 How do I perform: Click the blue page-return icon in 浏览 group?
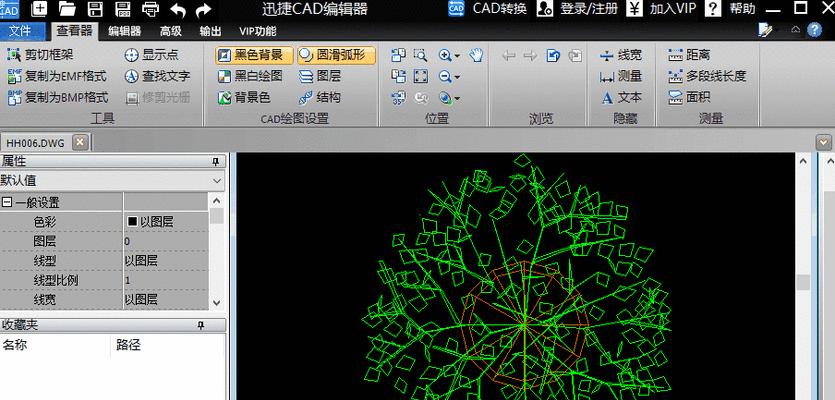[553, 55]
